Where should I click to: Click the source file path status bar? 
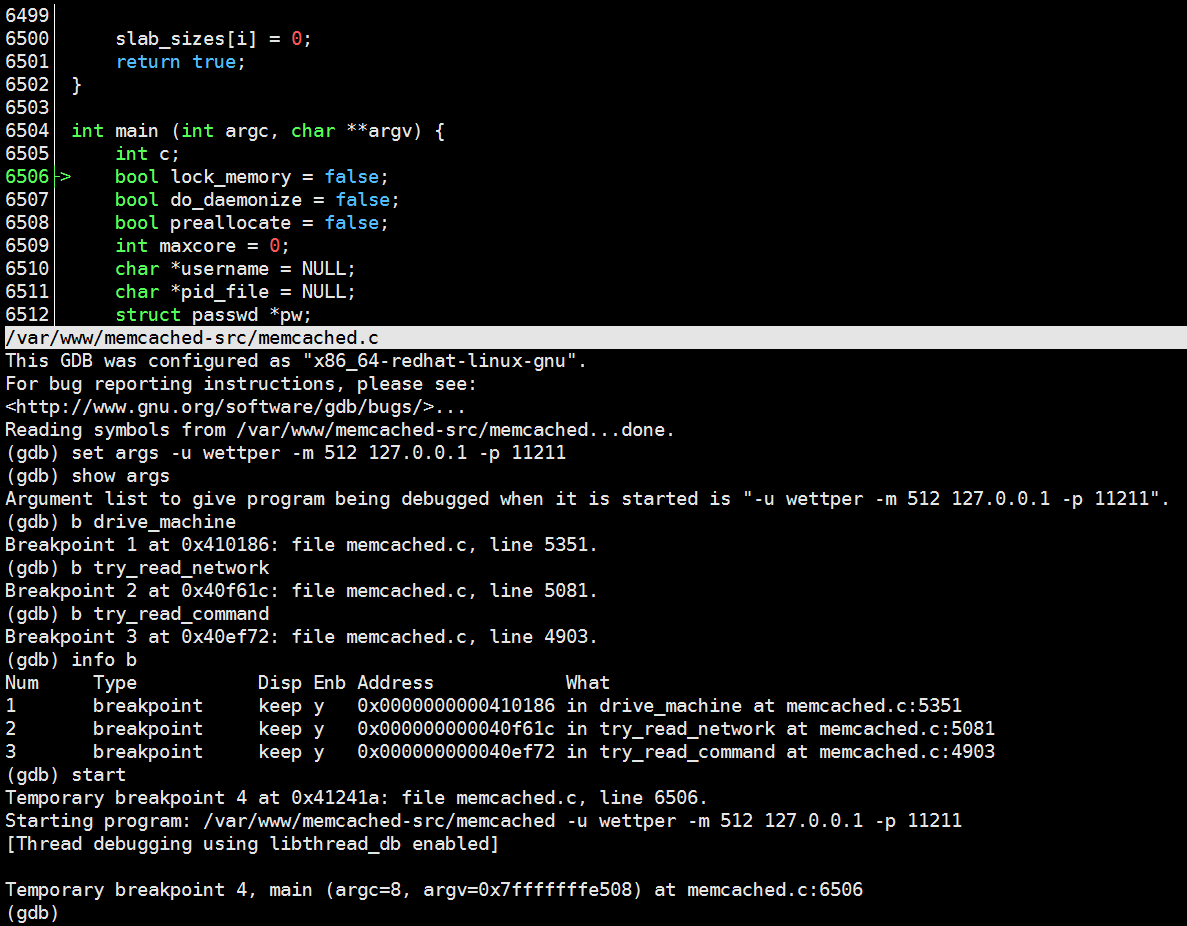pyautogui.click(x=596, y=338)
